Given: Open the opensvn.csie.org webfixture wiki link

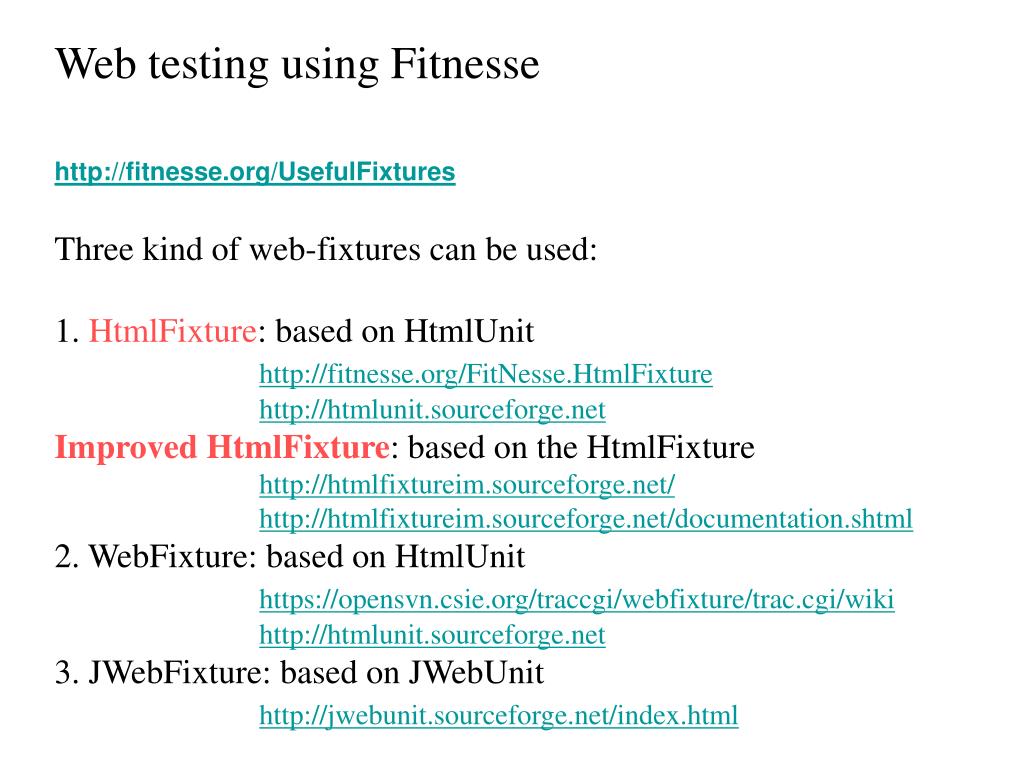Looking at the screenshot, I should [577, 600].
